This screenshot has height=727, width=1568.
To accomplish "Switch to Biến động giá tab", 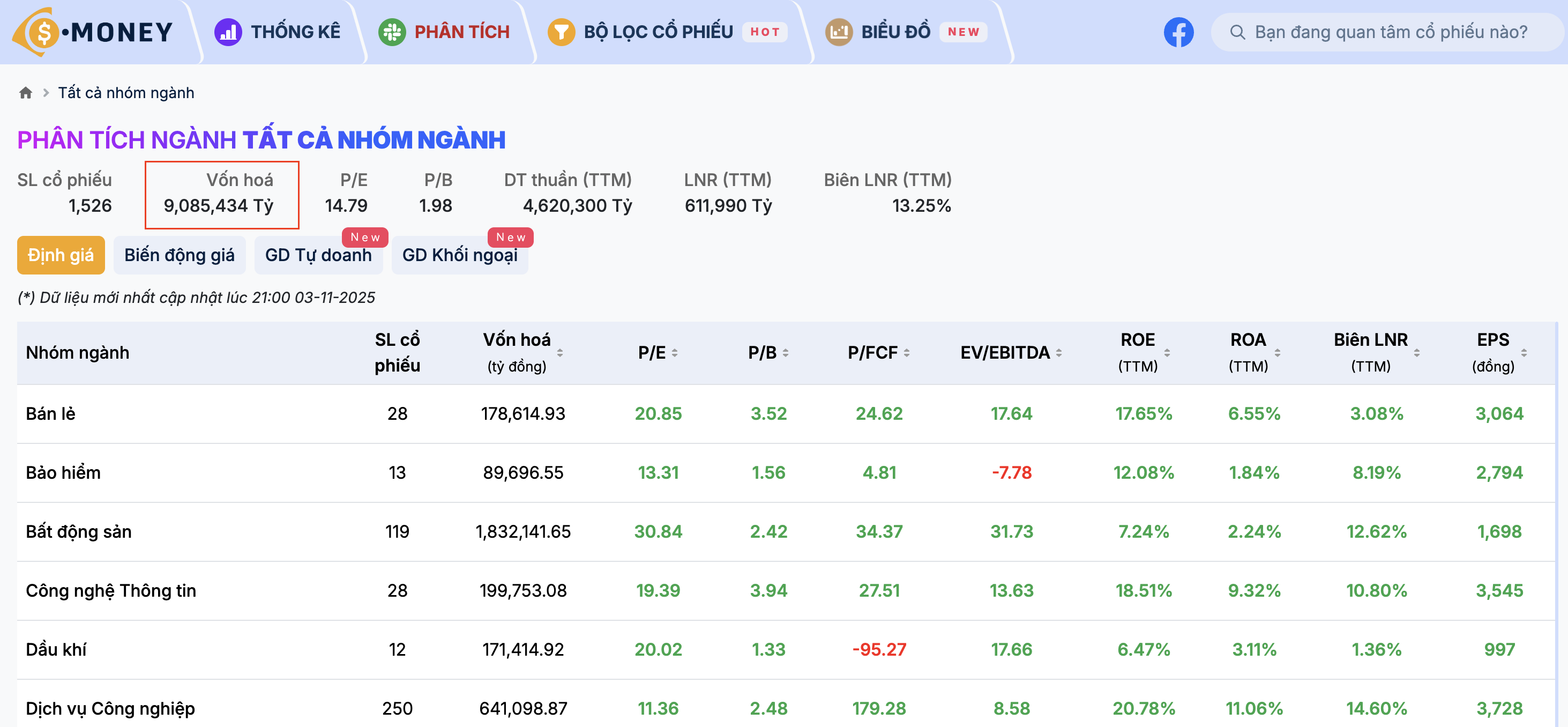I will [x=179, y=255].
